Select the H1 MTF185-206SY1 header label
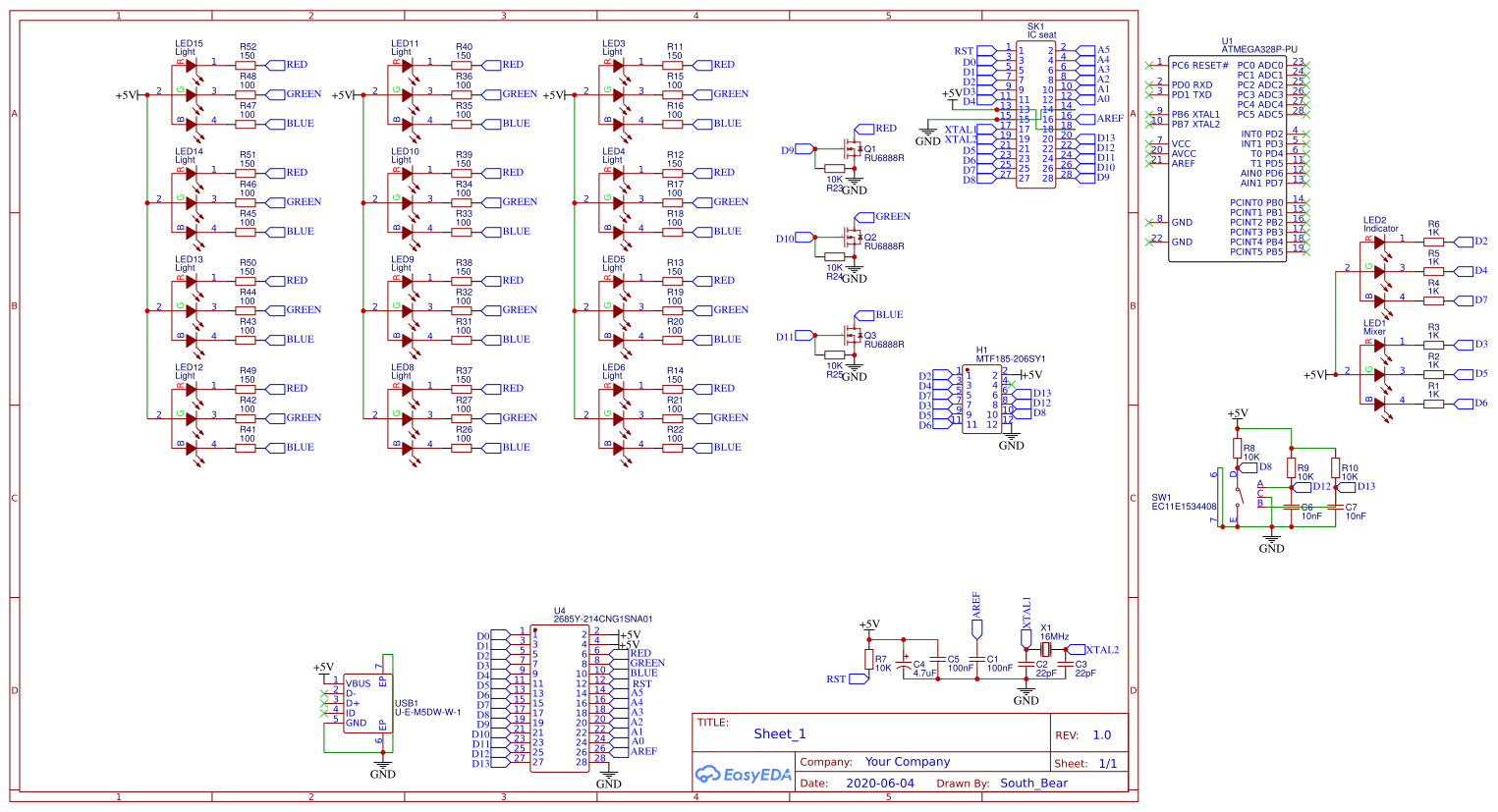This screenshot has width=1498, height=812. (x=1011, y=354)
